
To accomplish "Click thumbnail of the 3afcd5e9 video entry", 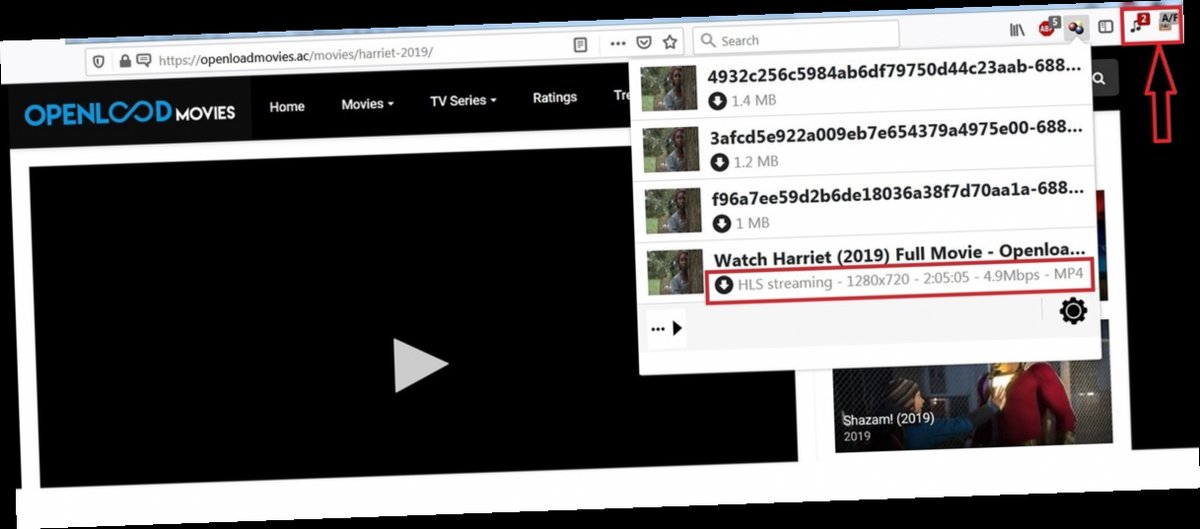I will (x=671, y=149).
